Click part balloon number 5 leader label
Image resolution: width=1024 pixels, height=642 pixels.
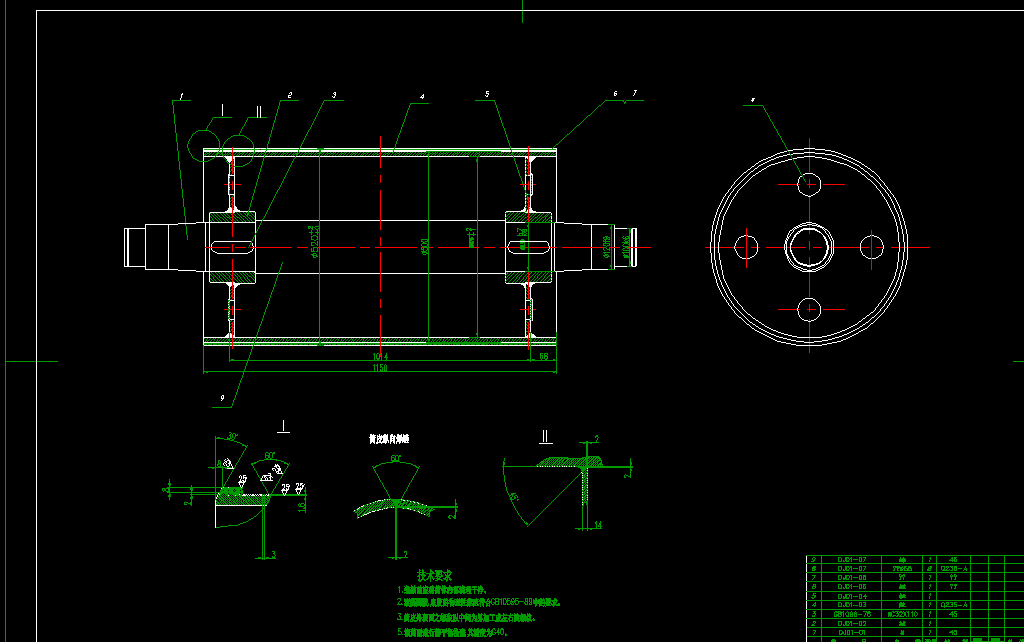pyautogui.click(x=487, y=95)
